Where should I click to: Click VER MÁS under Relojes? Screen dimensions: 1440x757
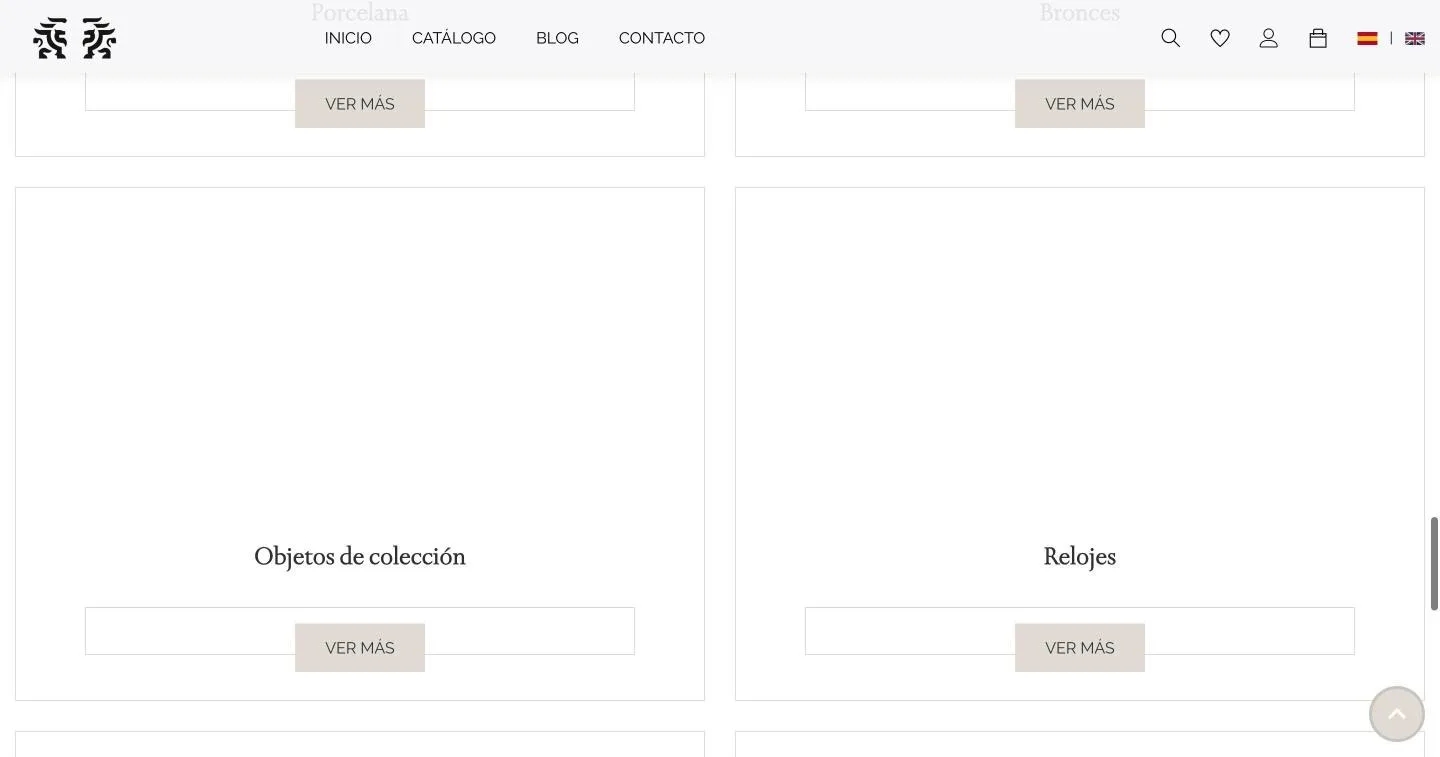(x=1080, y=648)
